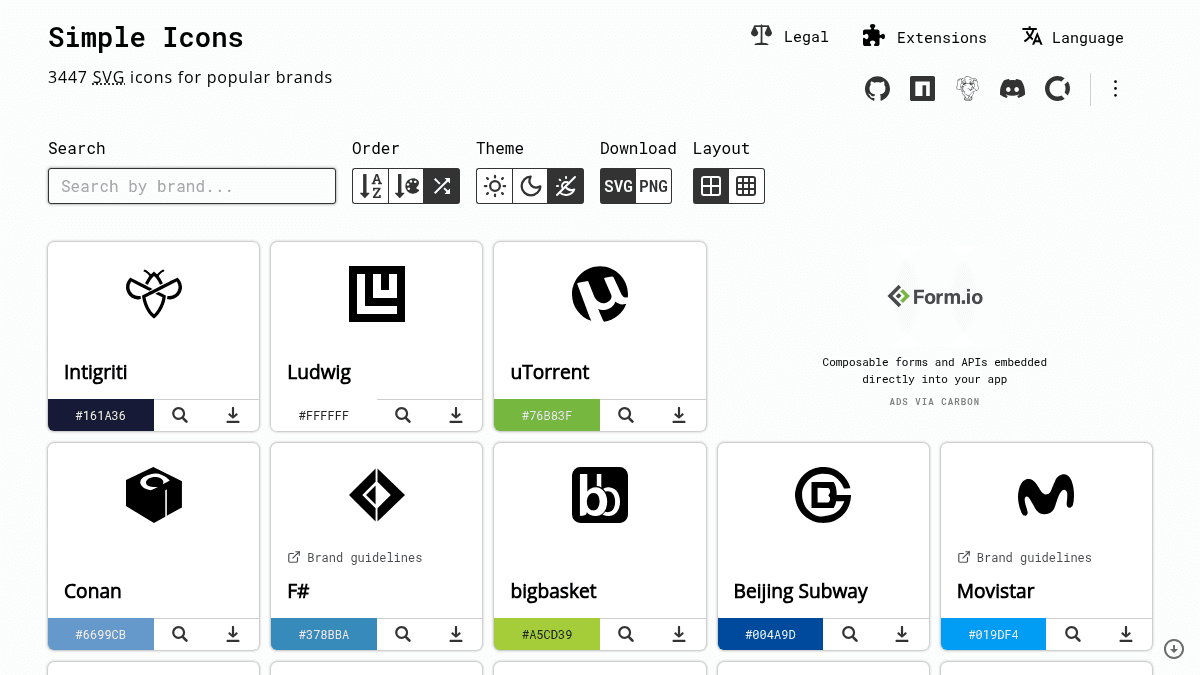1200x675 pixels.
Task: Download the Beijing Subway icon
Action: click(x=902, y=634)
